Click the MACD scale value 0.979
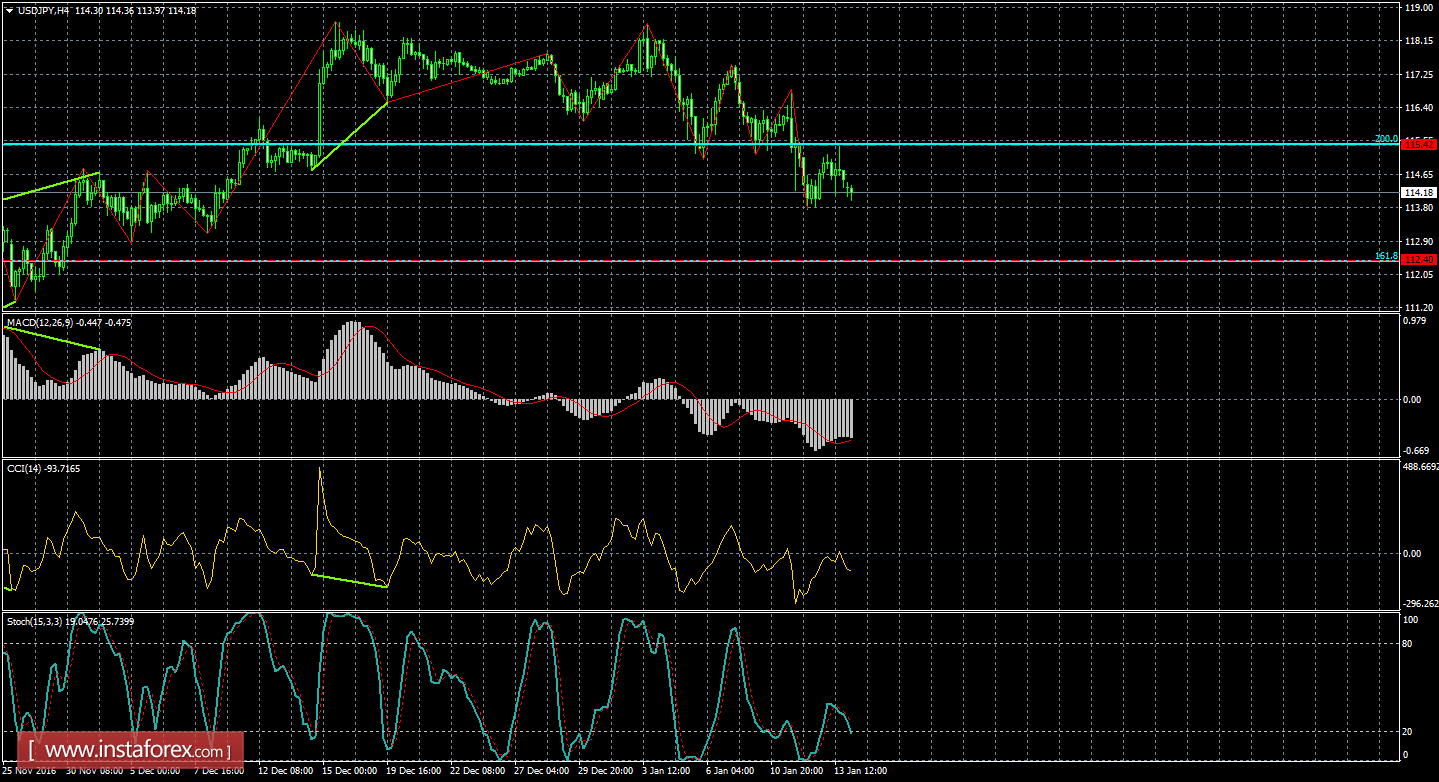The height and width of the screenshot is (782, 1439). [1416, 321]
